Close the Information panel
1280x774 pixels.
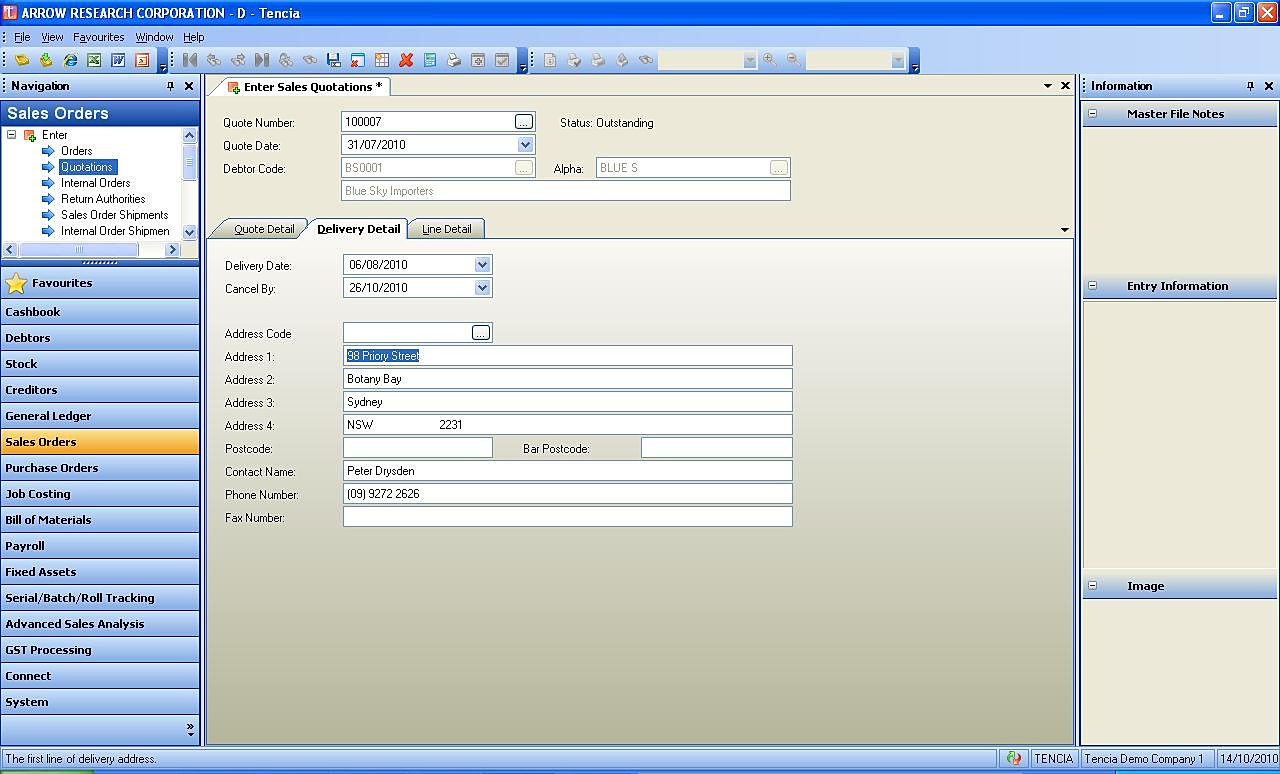(x=1269, y=86)
